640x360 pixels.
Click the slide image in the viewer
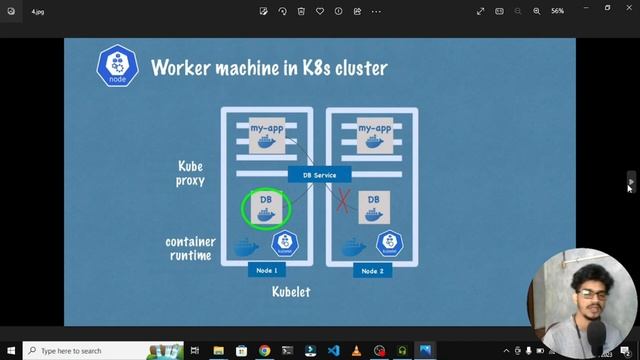pyautogui.click(x=320, y=182)
